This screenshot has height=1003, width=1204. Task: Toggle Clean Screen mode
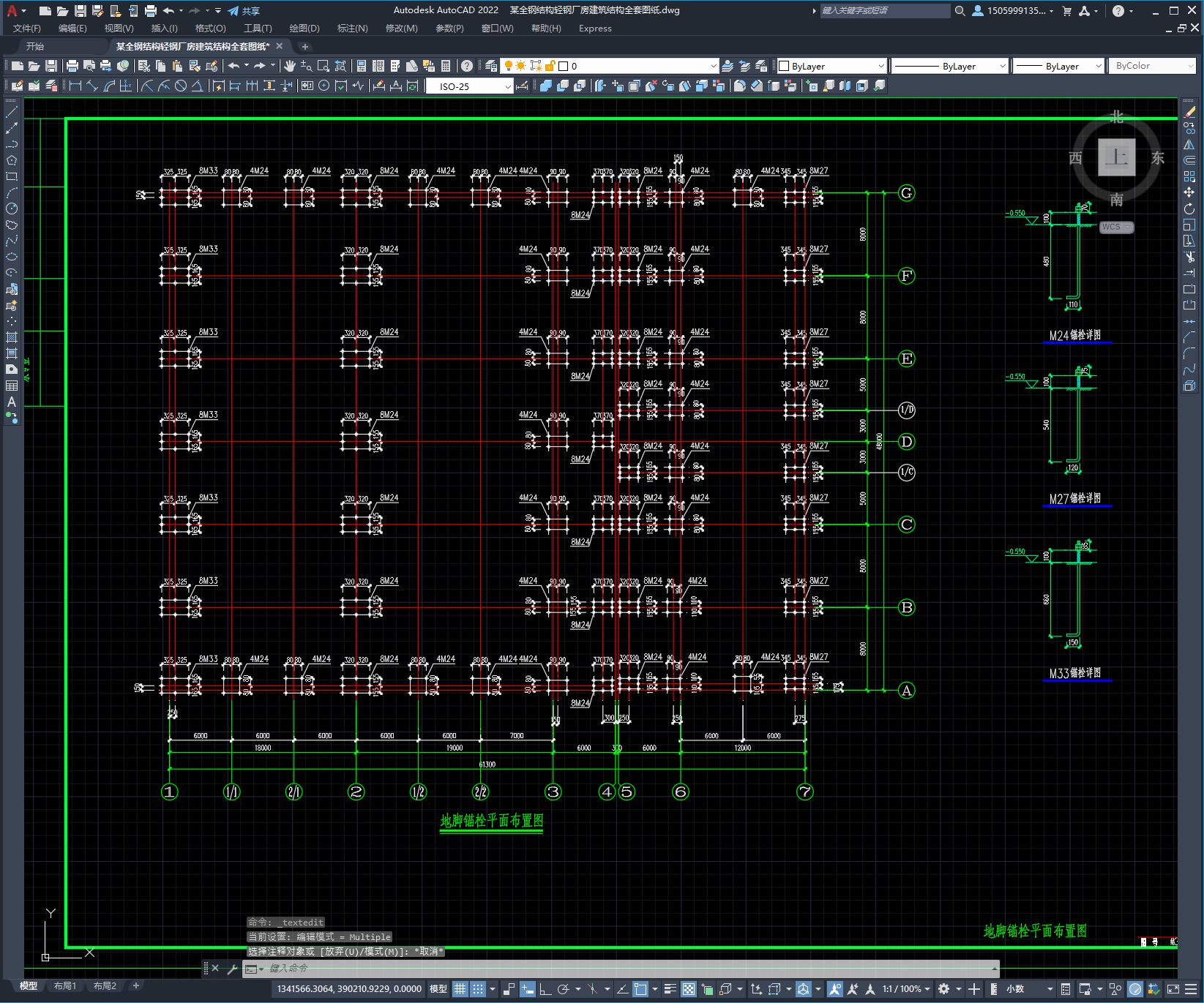pyautogui.click(x=1173, y=989)
